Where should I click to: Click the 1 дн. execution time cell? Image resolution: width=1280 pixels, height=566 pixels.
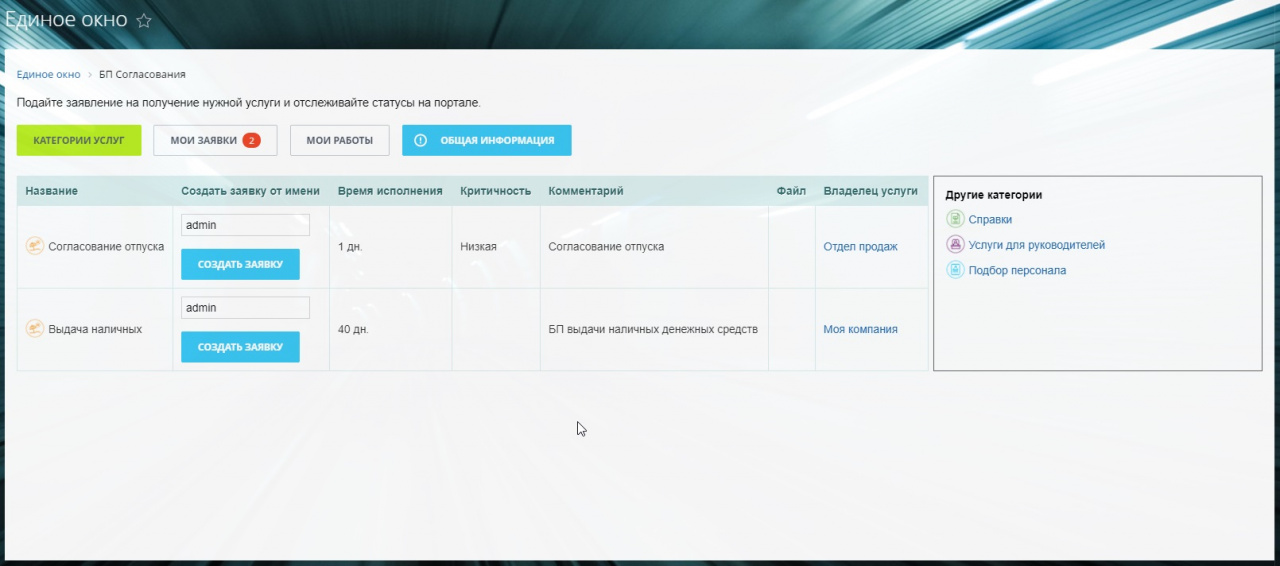(x=350, y=246)
